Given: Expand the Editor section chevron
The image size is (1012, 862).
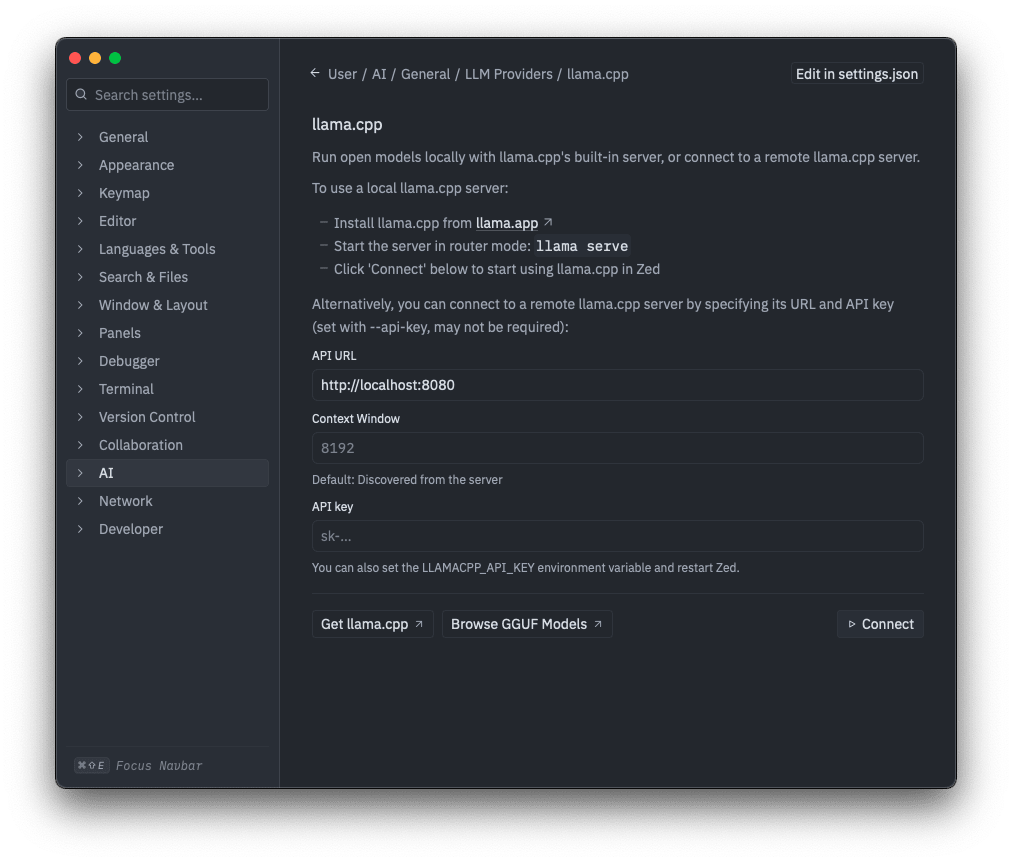Looking at the screenshot, I should tap(80, 221).
